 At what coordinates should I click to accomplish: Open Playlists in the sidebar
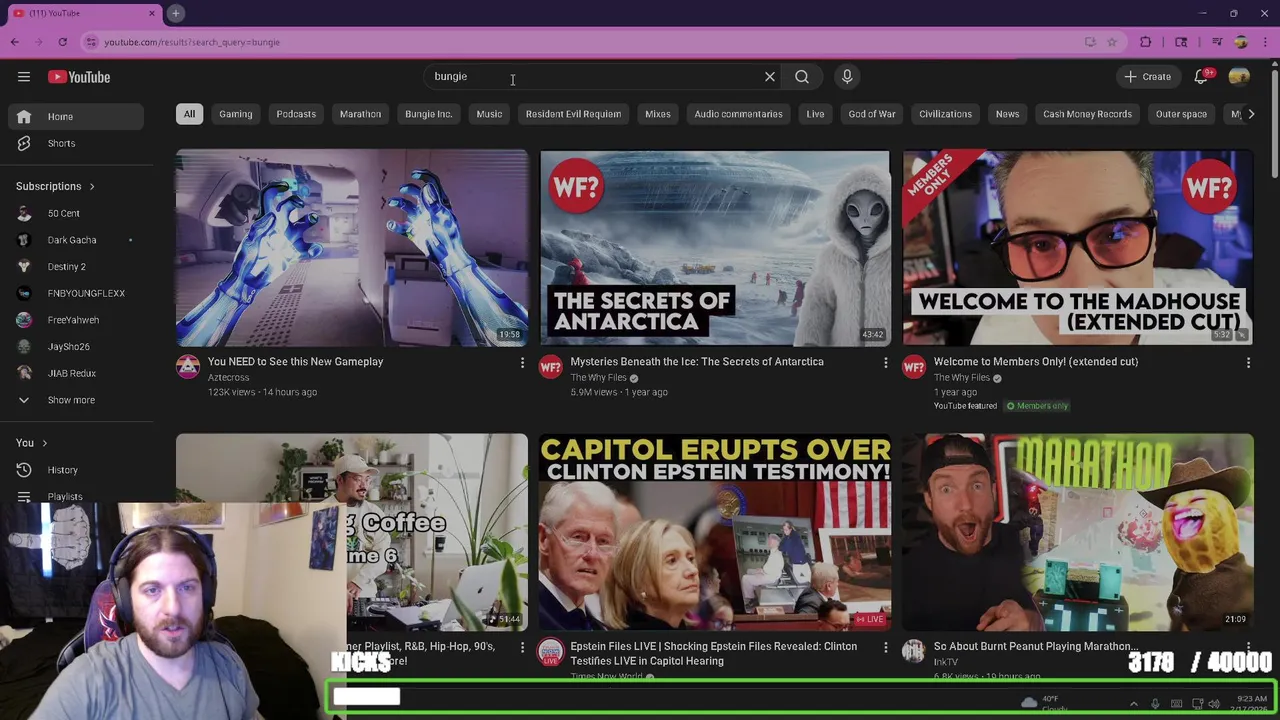click(77, 496)
